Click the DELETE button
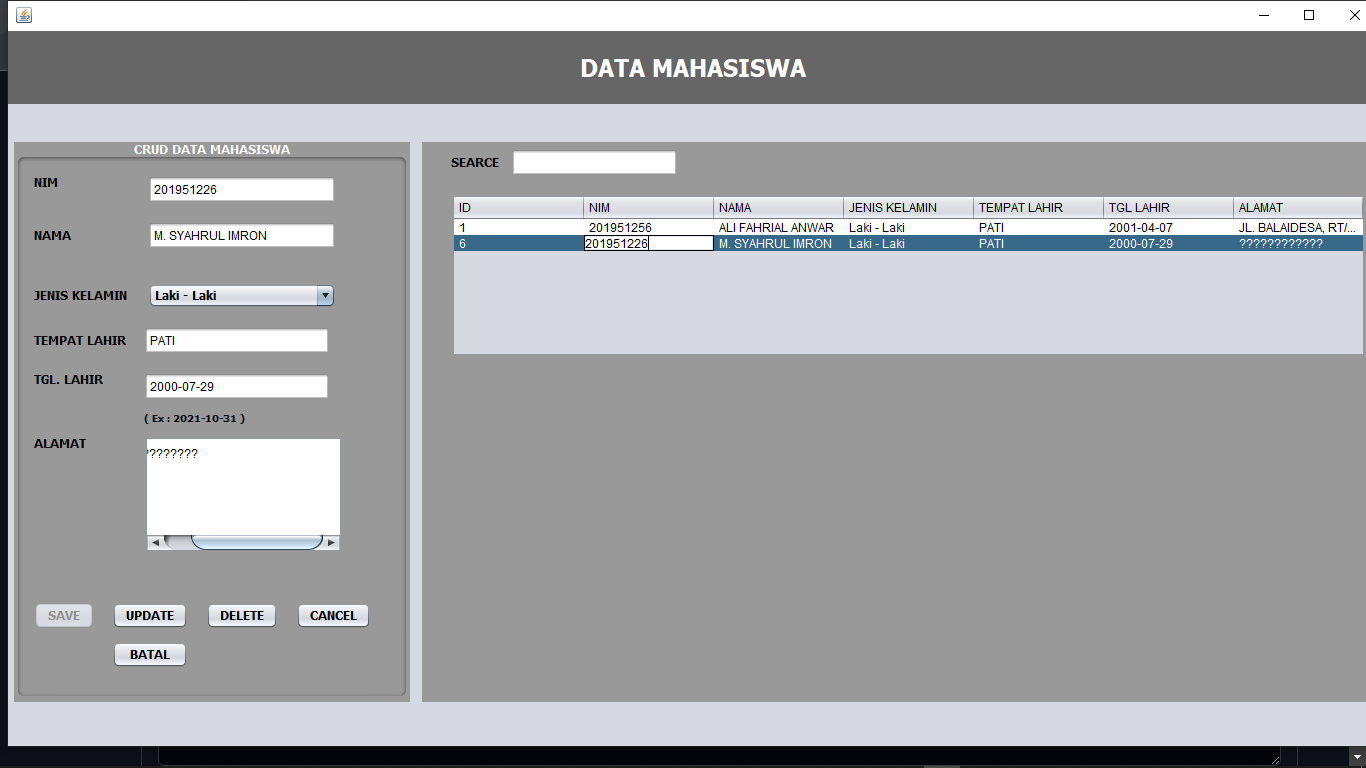This screenshot has height=768, width=1366. (241, 615)
